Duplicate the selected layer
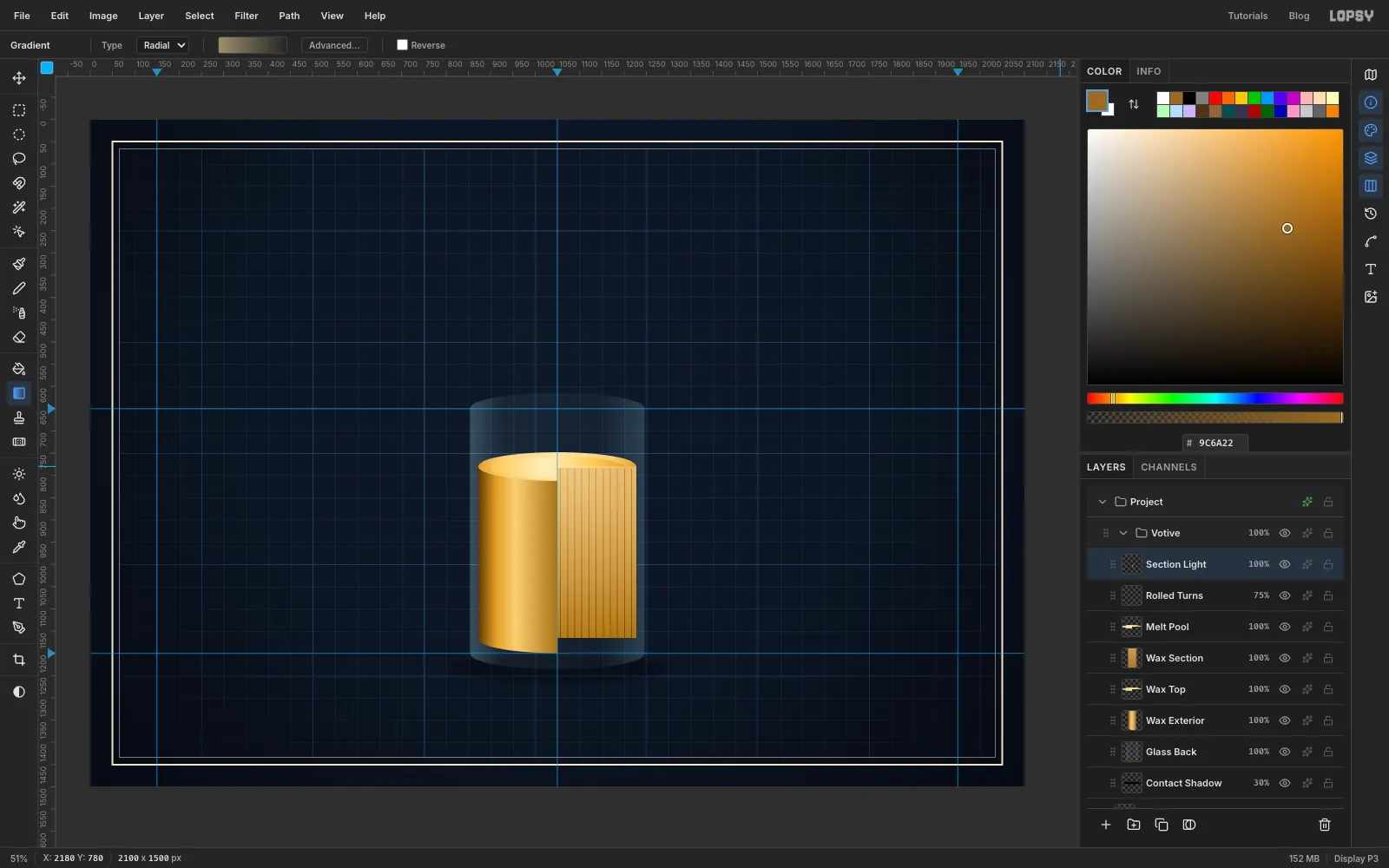 [1162, 825]
